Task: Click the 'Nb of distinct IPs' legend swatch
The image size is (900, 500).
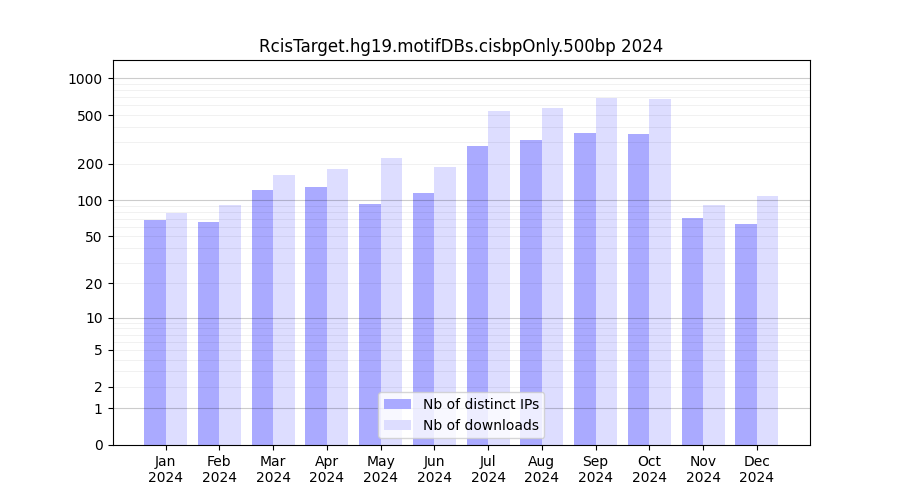Action: (x=397, y=404)
